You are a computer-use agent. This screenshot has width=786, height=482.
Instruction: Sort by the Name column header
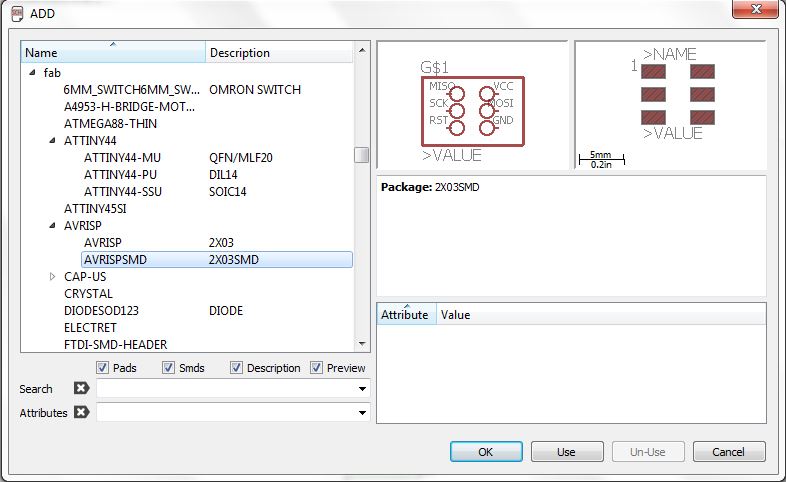pos(113,52)
